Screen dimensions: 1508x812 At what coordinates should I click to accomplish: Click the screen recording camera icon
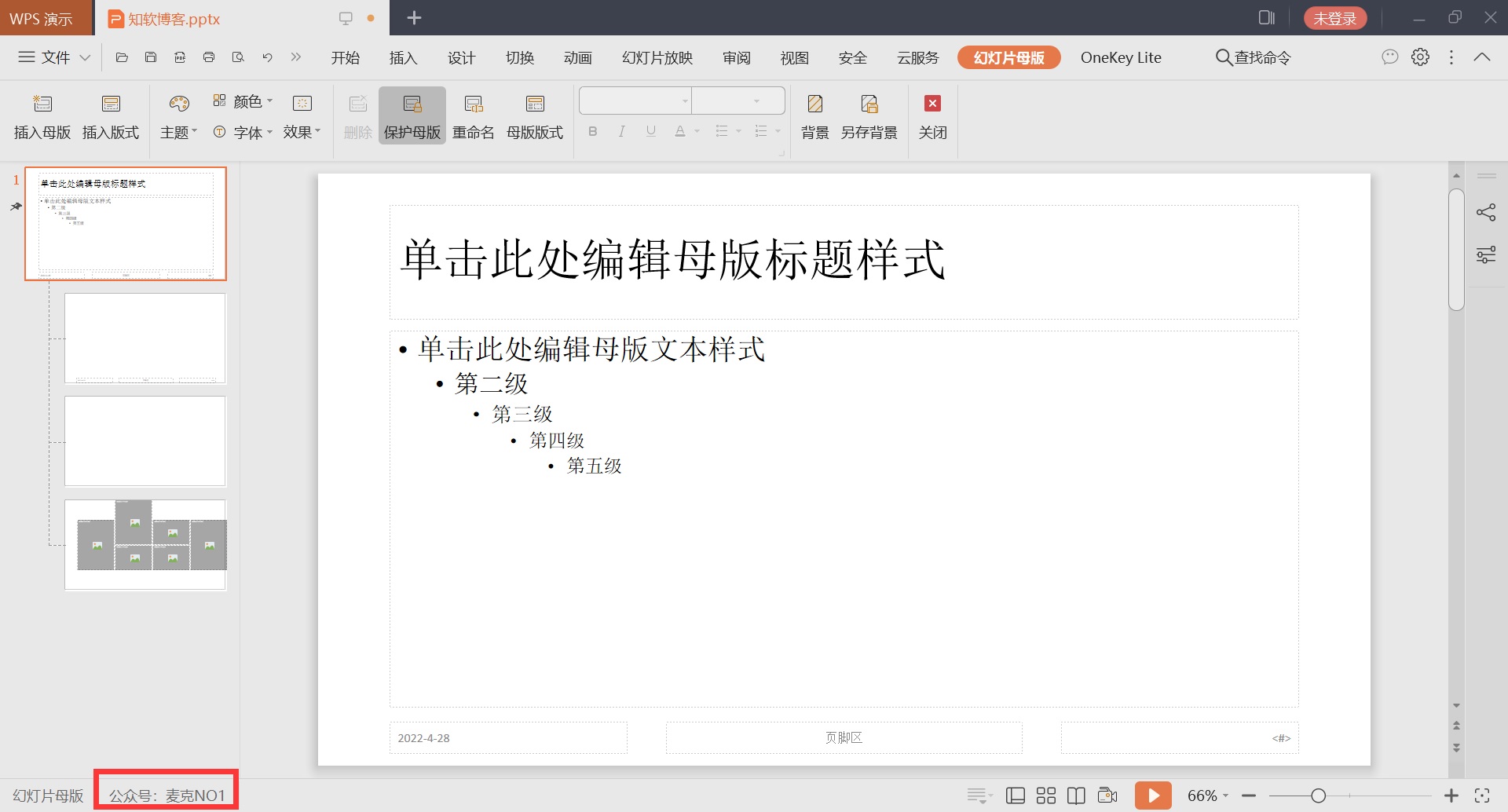(1107, 796)
